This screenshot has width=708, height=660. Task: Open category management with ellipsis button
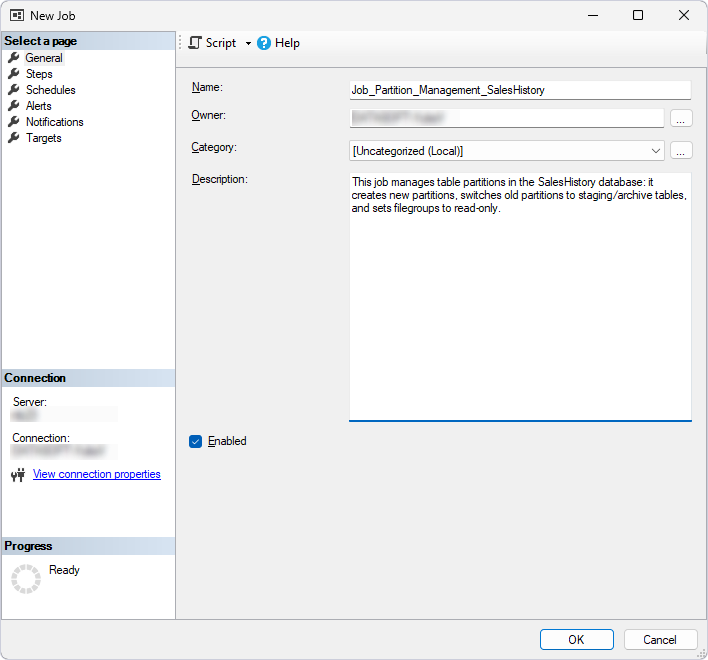coord(681,150)
